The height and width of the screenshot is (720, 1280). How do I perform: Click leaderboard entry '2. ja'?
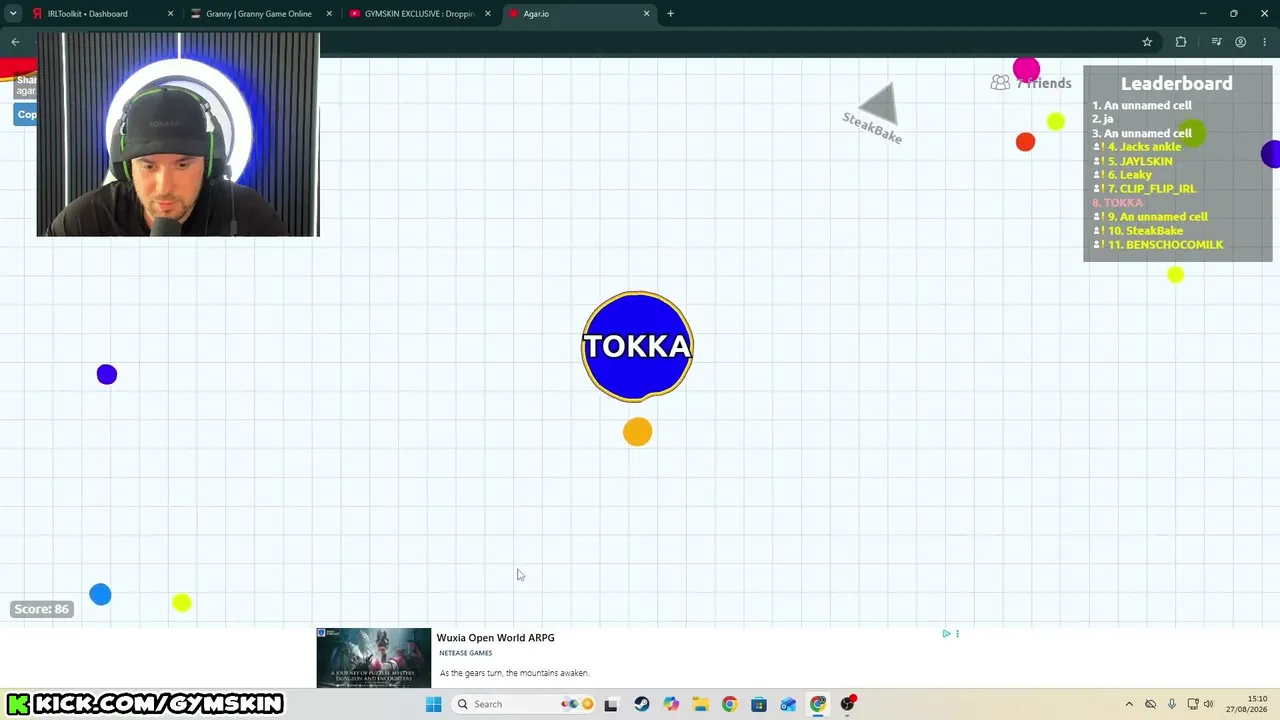pos(1102,119)
